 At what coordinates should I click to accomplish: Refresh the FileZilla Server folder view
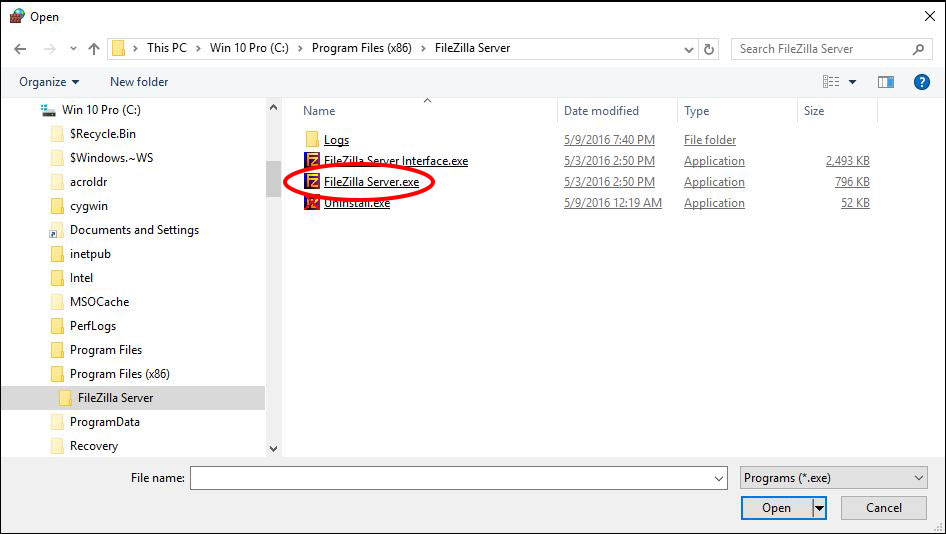[709, 49]
